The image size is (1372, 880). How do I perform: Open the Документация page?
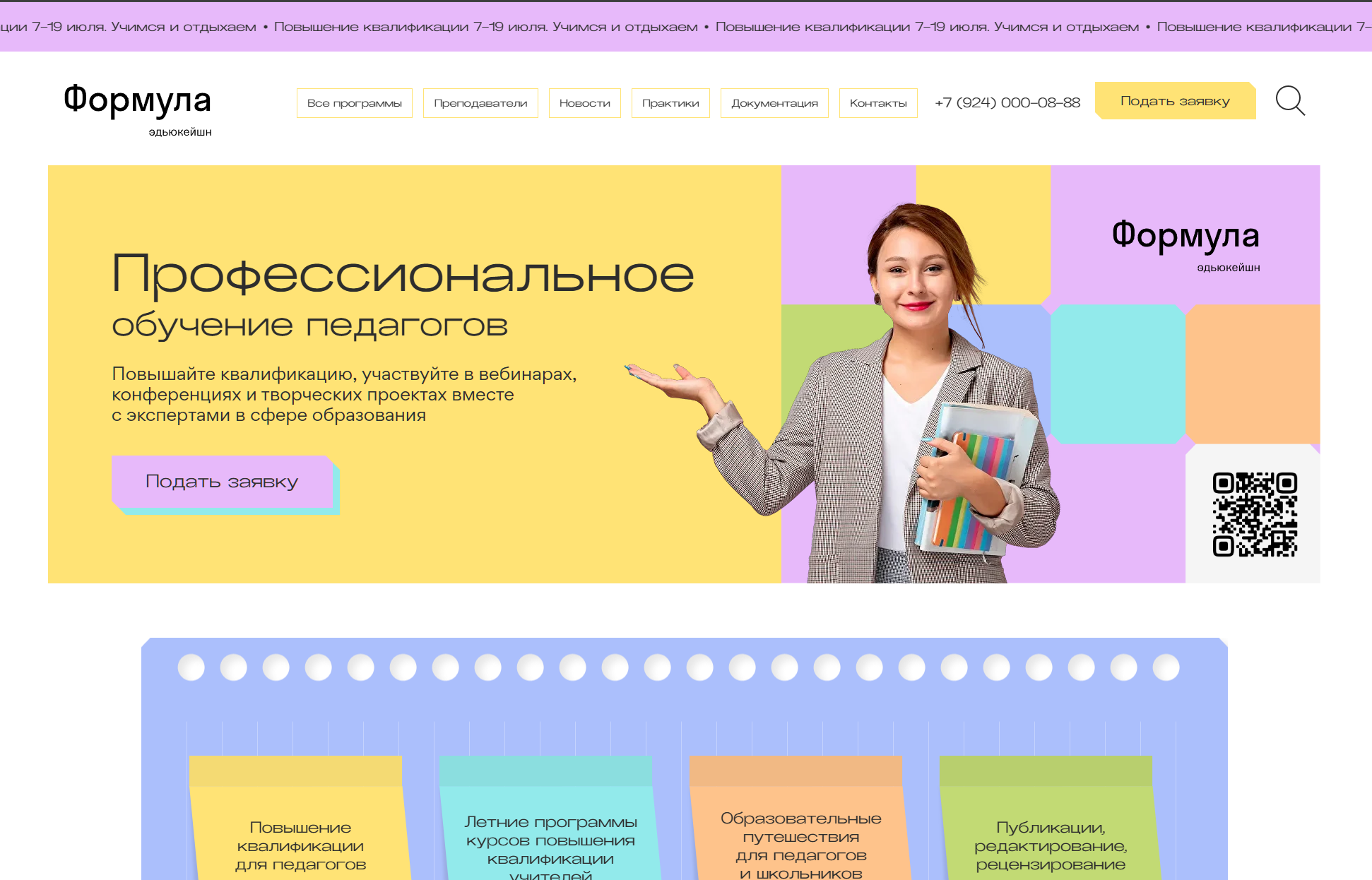tap(774, 103)
